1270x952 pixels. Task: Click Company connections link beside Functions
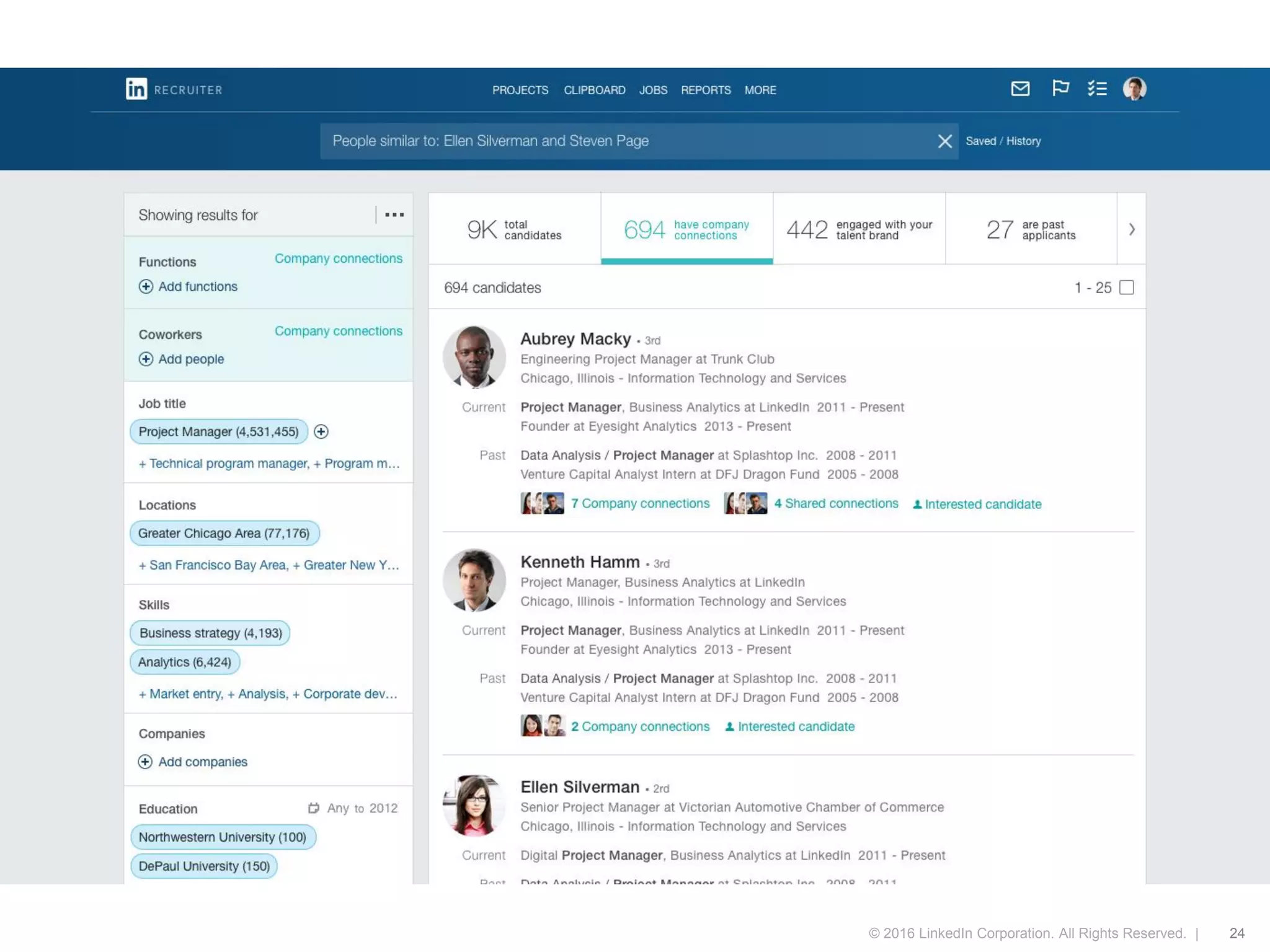click(x=339, y=258)
